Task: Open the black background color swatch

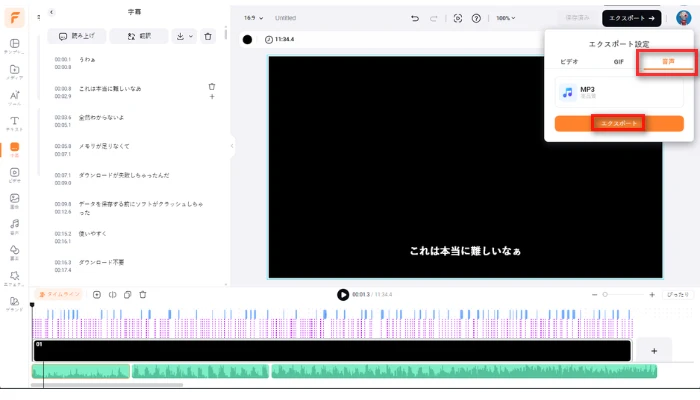Action: [247, 39]
